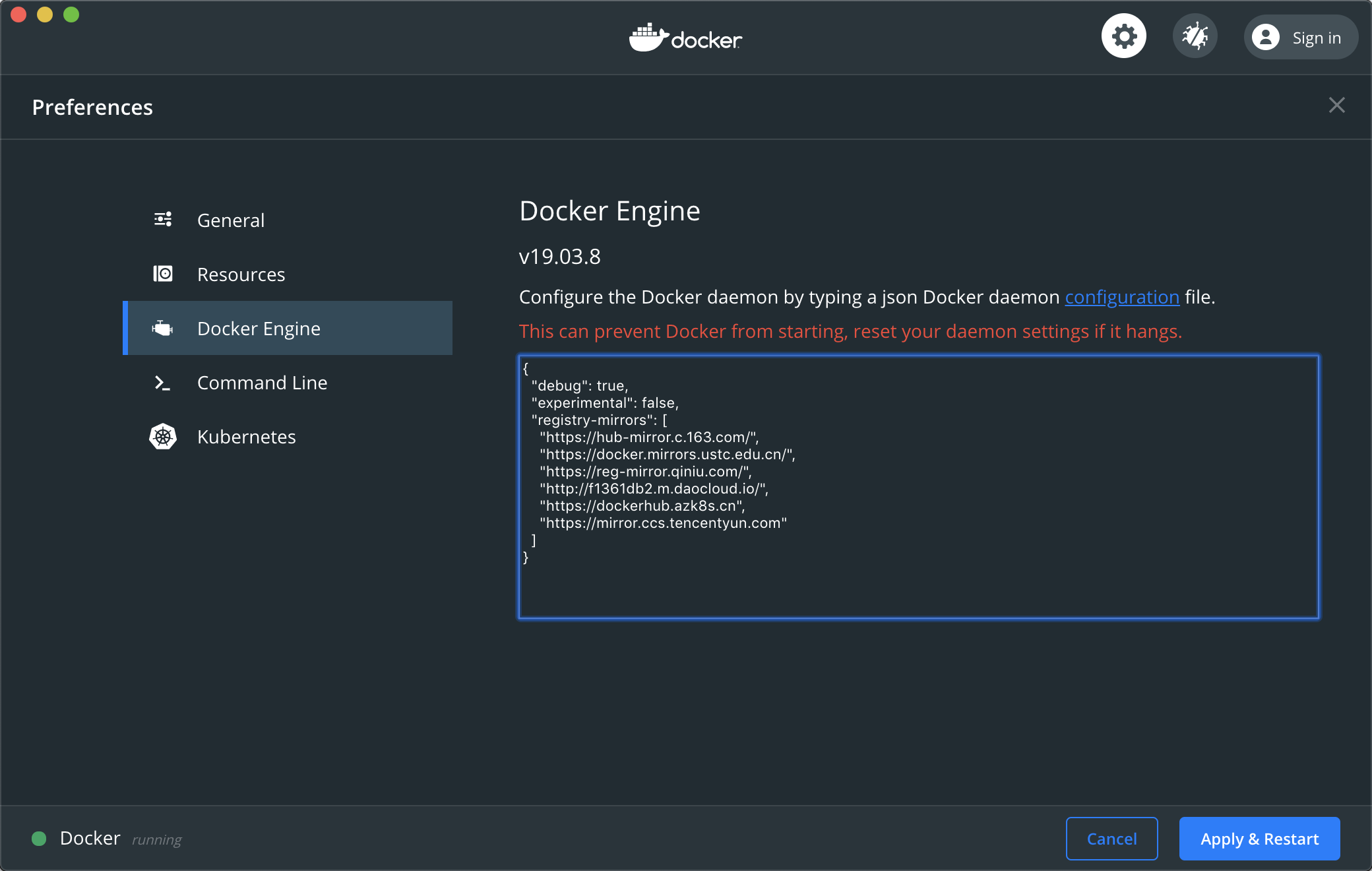Image resolution: width=1372 pixels, height=871 pixels.
Task: Click the user avatar icon
Action: point(1266,38)
